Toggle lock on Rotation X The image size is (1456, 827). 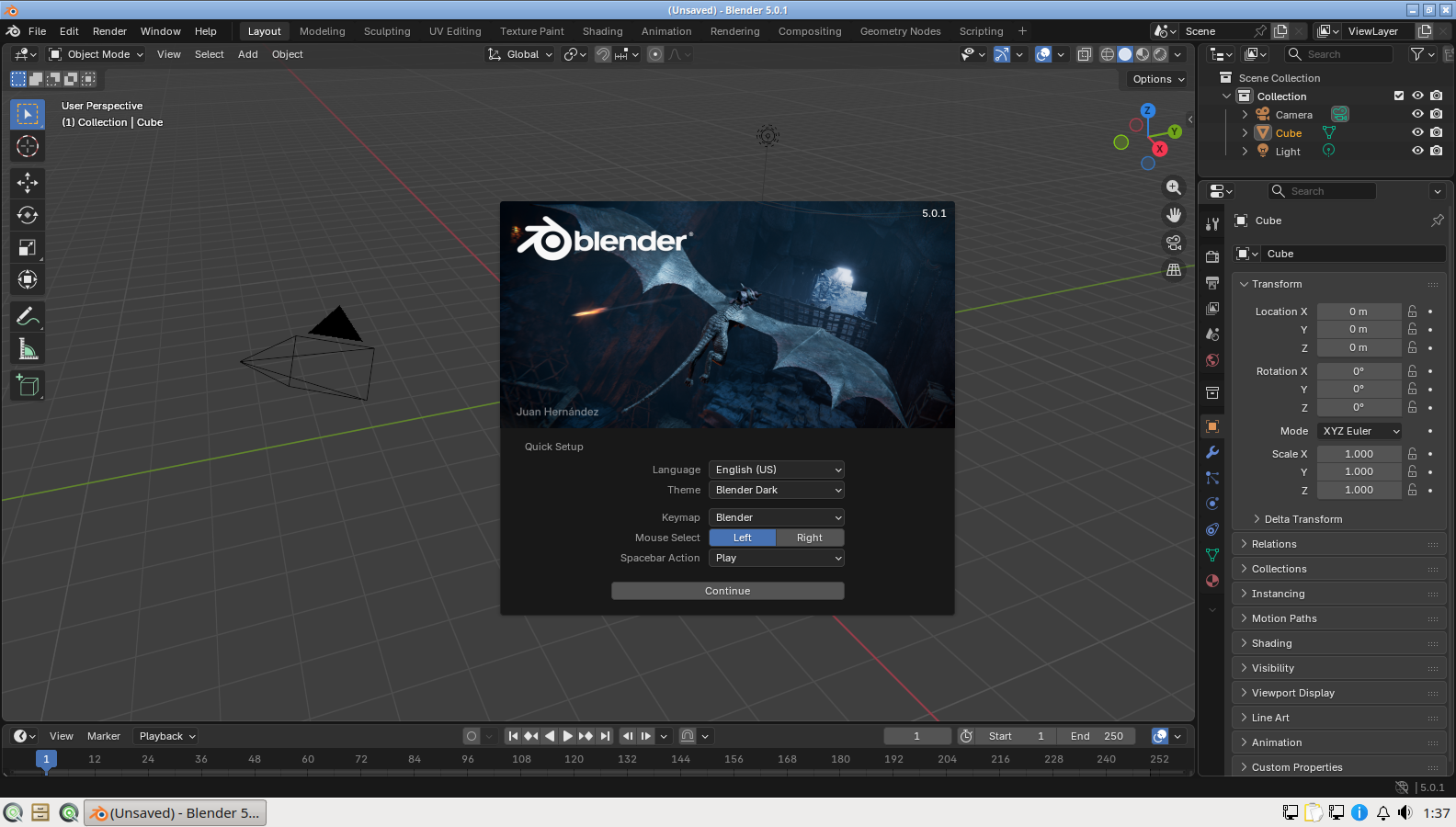coord(1413,371)
